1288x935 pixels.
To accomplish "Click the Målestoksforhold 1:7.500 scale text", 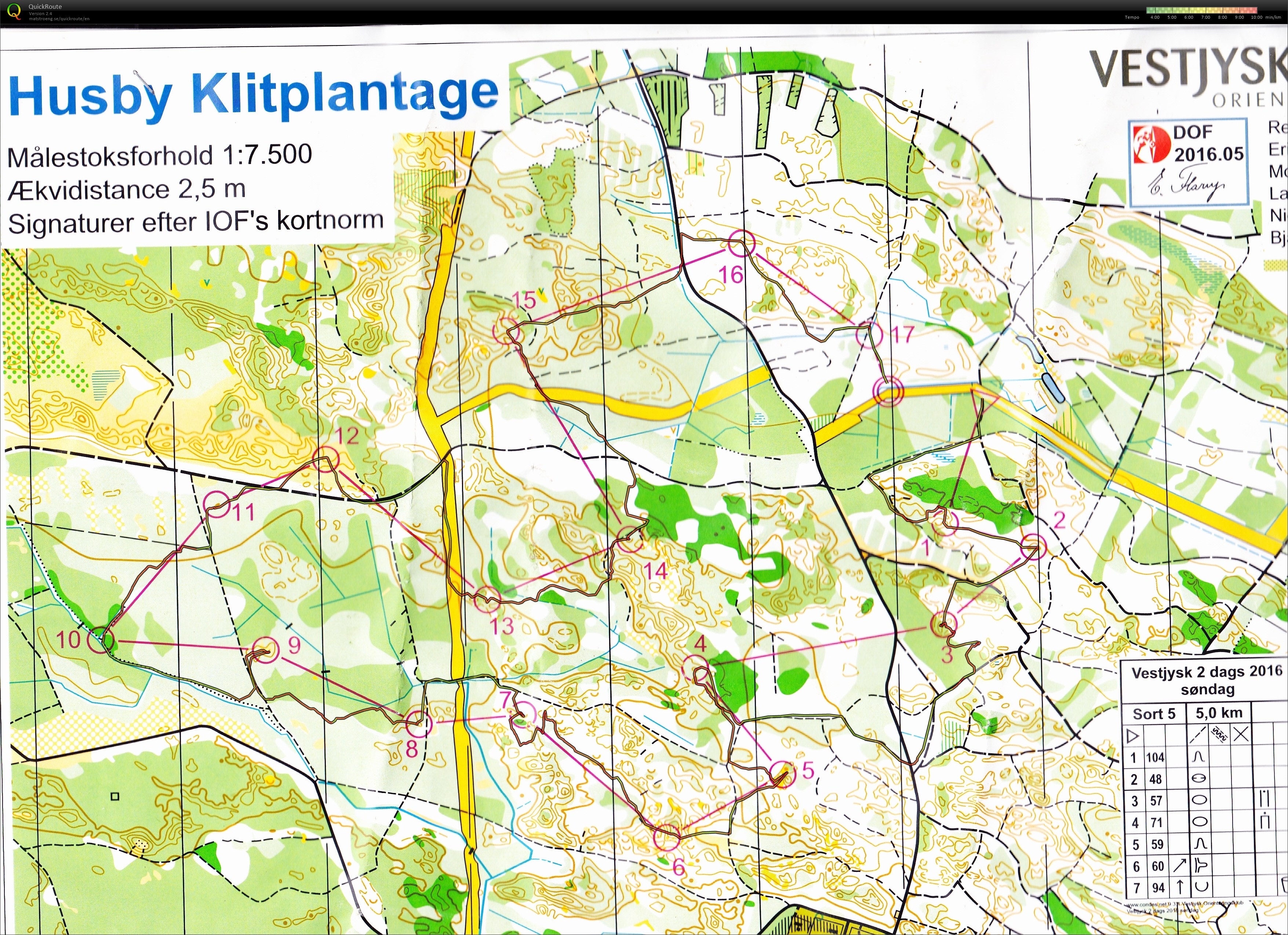I will point(160,156).
